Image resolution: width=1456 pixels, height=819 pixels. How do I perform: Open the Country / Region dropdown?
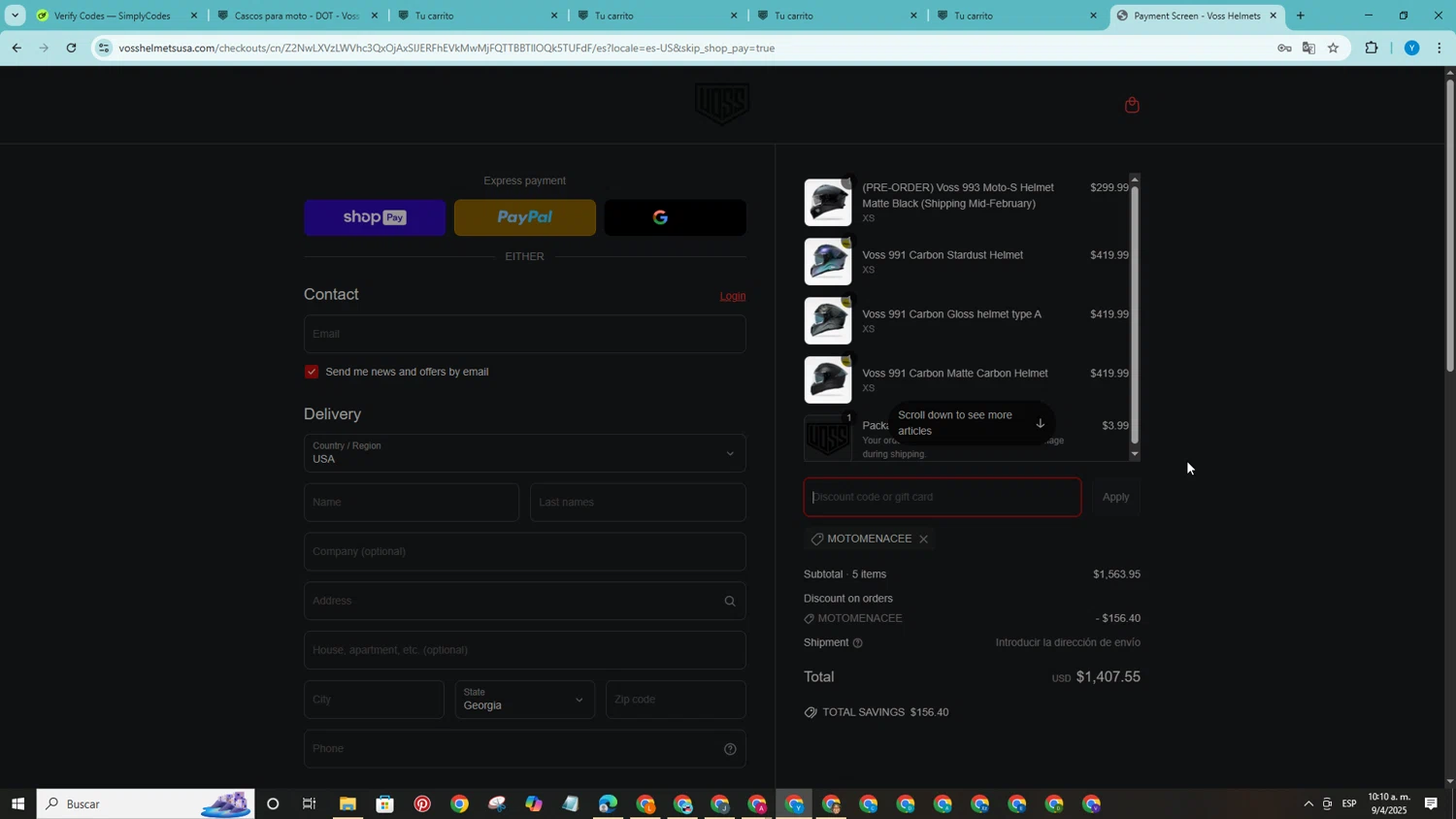click(525, 453)
